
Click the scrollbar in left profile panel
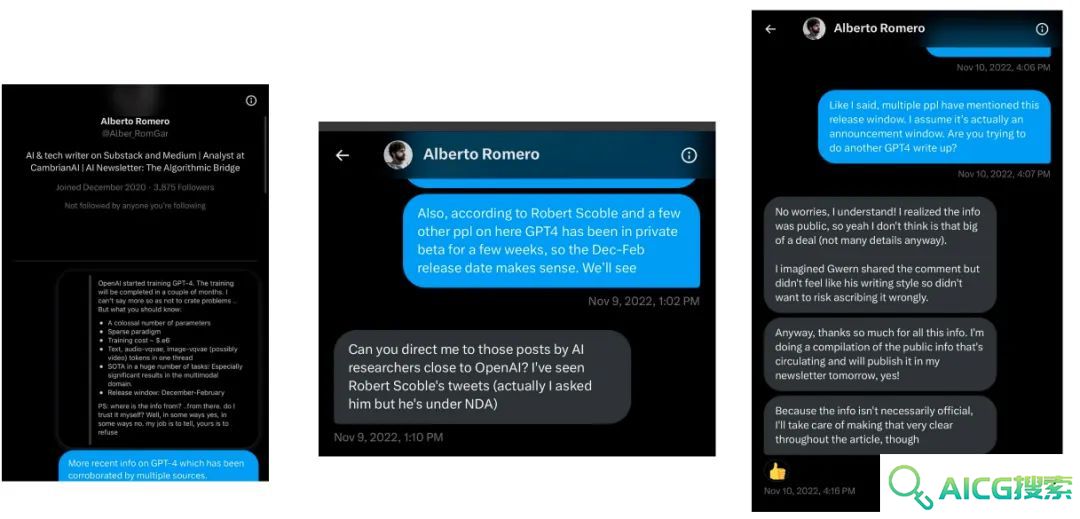[x=266, y=155]
